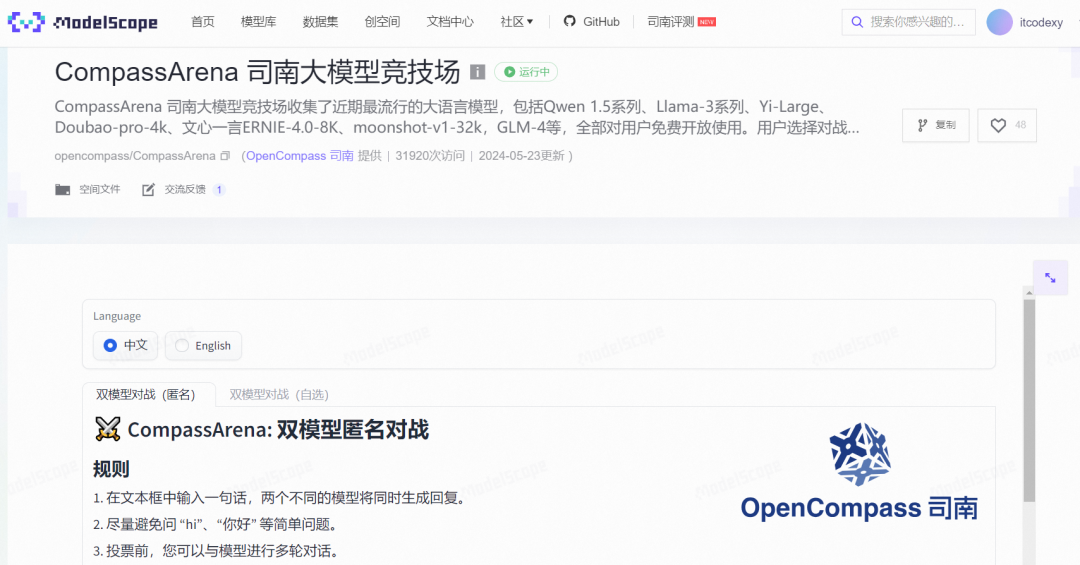Click the 2024-05-23更新 date text
This screenshot has width=1080, height=565.
[521, 156]
